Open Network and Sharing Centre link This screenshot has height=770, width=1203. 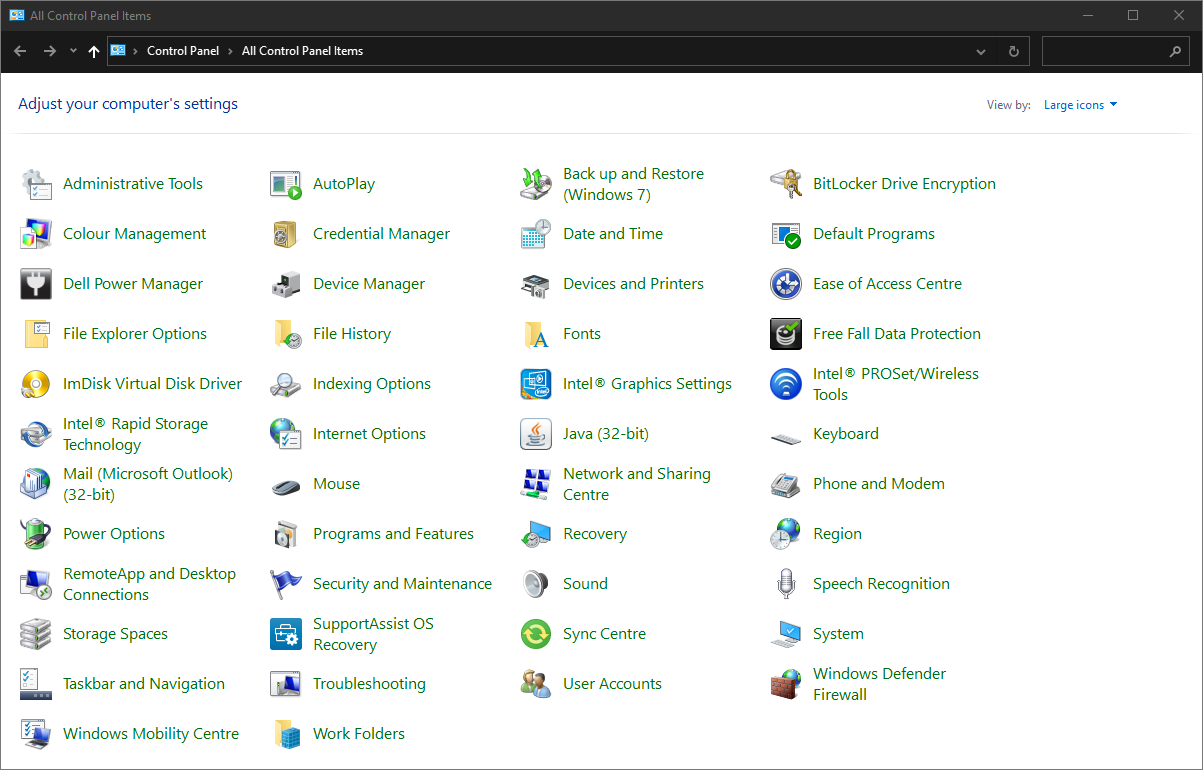[x=637, y=484]
